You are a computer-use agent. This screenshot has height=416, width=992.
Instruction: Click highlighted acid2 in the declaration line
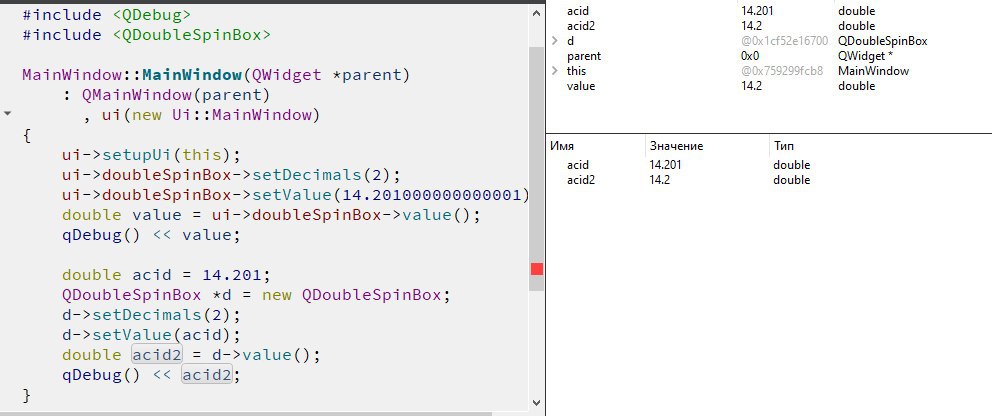(157, 355)
